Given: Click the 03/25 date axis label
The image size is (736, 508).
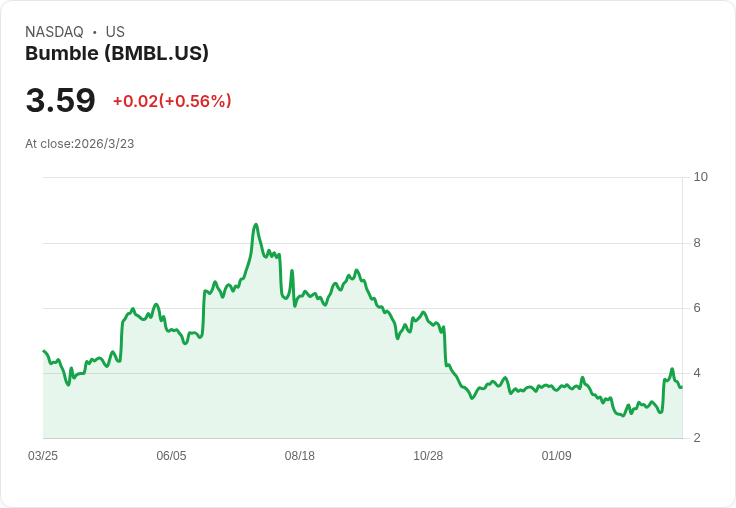Looking at the screenshot, I should (43, 456).
